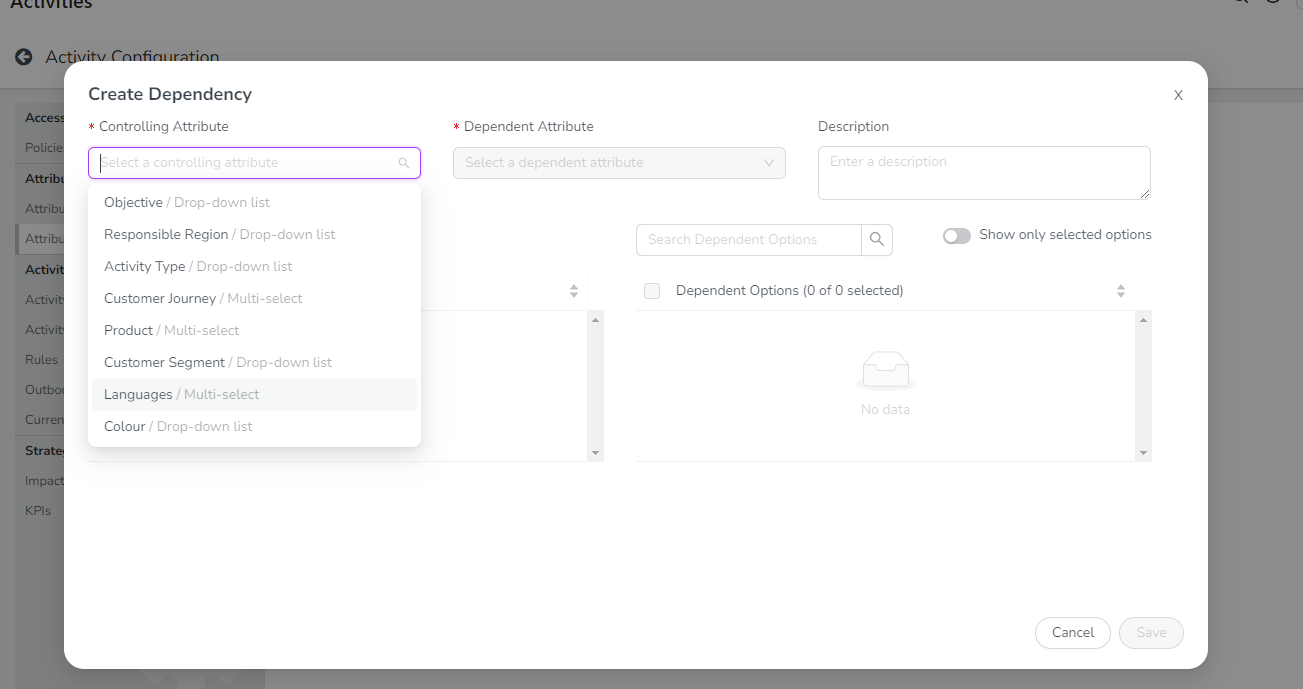
Task: Toggle Show only selected options switch
Action: click(957, 235)
